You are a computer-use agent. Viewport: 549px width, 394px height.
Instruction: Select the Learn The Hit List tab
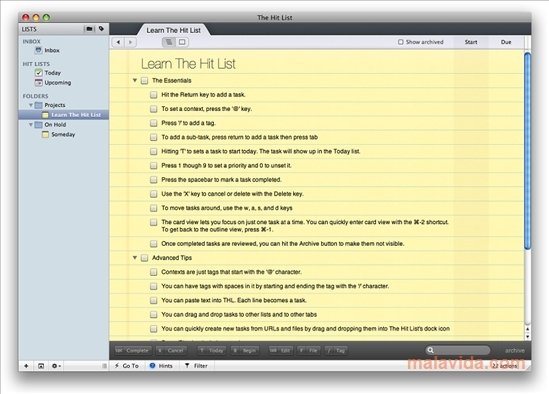174,30
